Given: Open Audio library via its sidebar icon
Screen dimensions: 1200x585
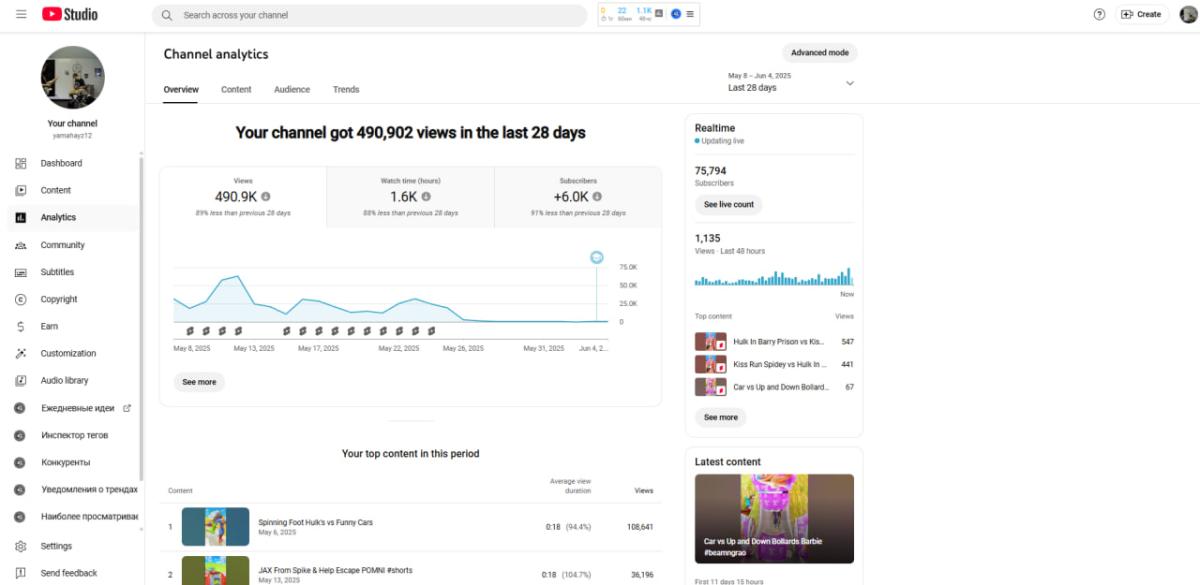Looking at the screenshot, I should 21,380.
